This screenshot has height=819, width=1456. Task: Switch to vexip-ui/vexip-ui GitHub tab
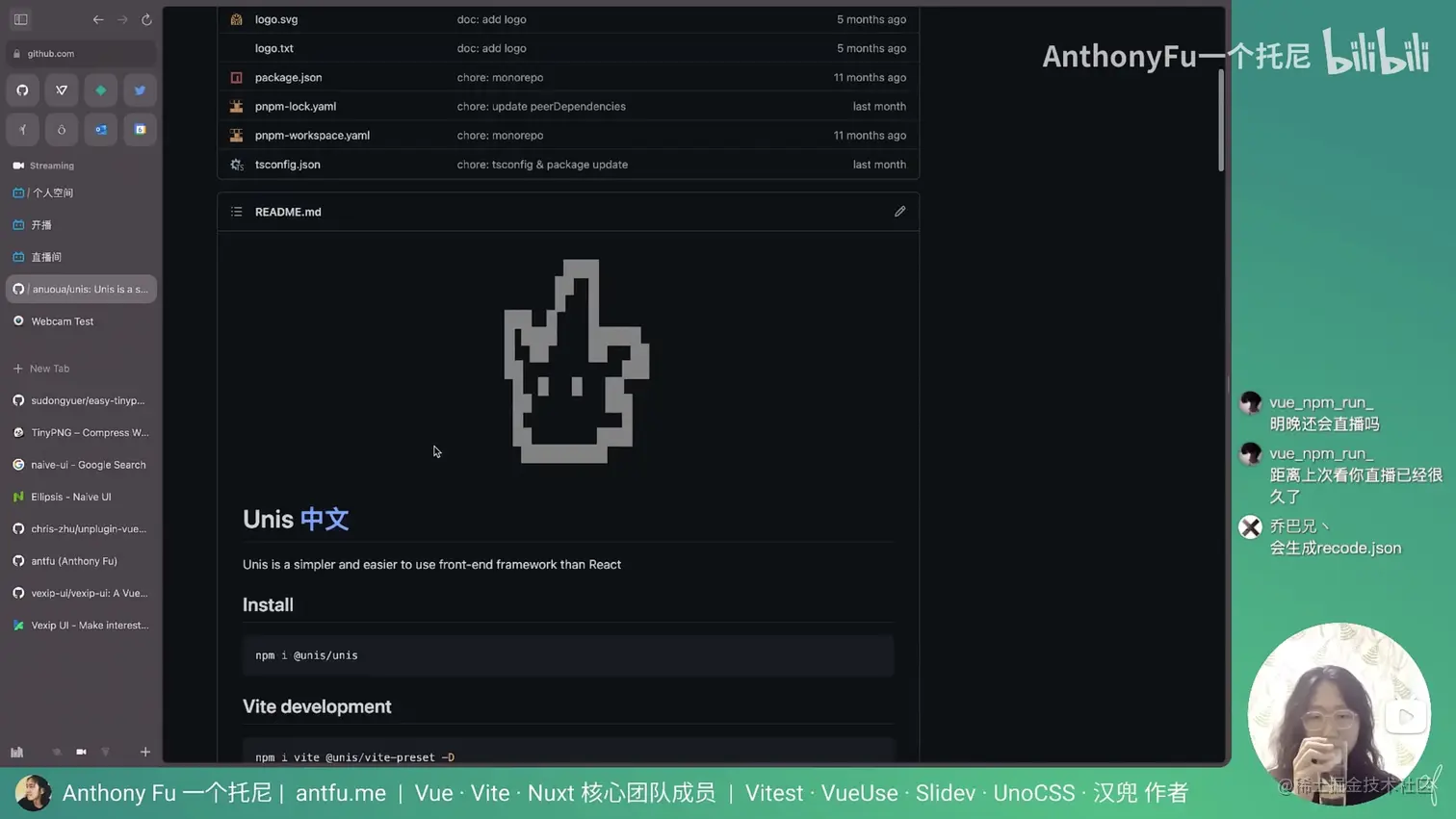tap(82, 593)
